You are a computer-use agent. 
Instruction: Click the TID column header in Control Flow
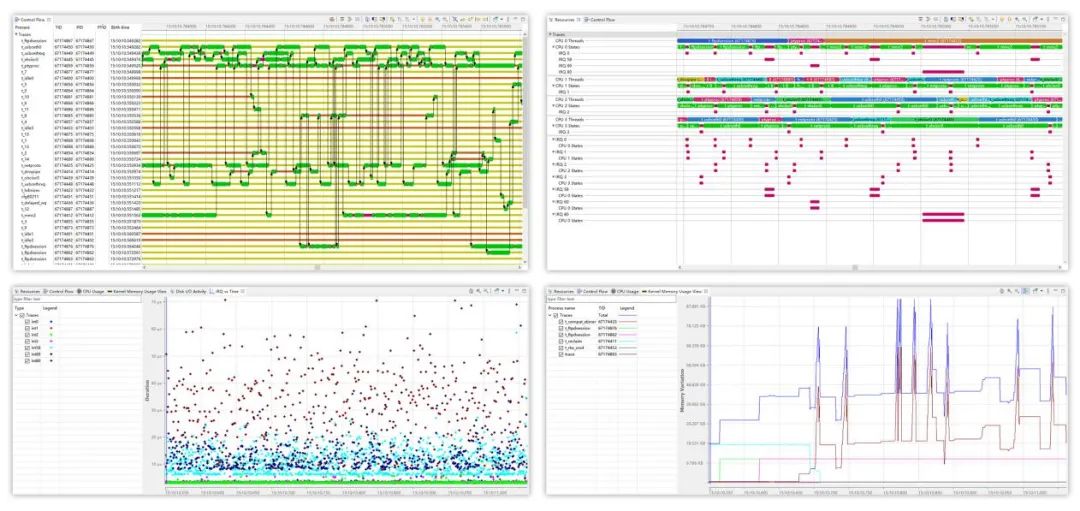(59, 26)
